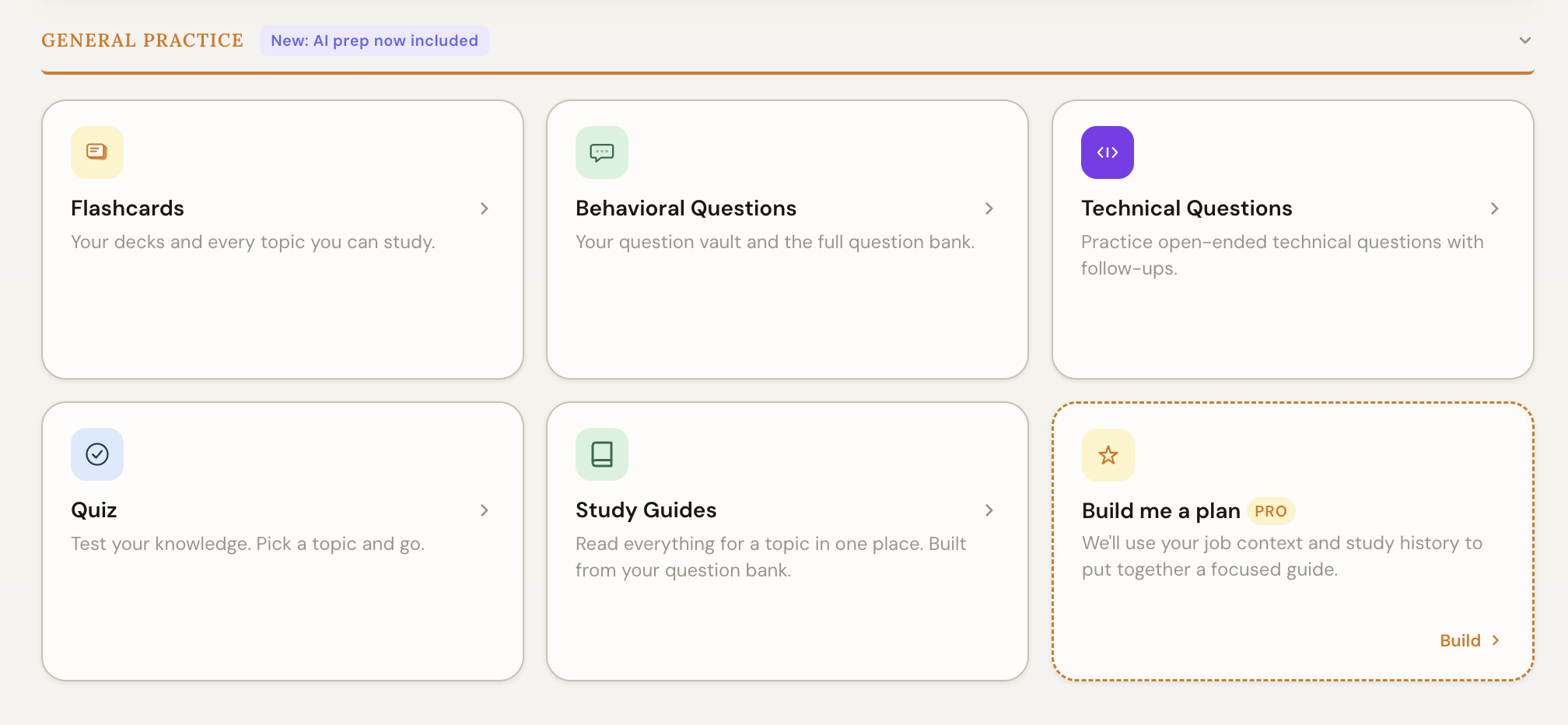Click "Read everything for a topic" description
Image resolution: width=1568 pixels, height=725 pixels.
point(771,557)
